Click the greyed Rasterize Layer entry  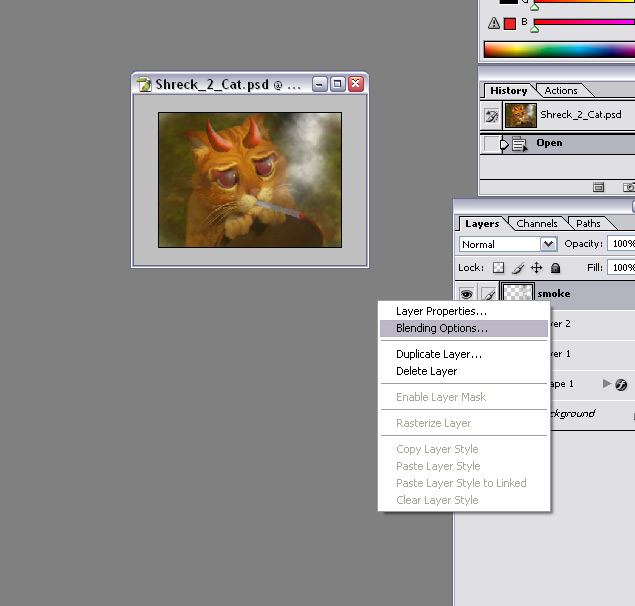click(x=464, y=423)
